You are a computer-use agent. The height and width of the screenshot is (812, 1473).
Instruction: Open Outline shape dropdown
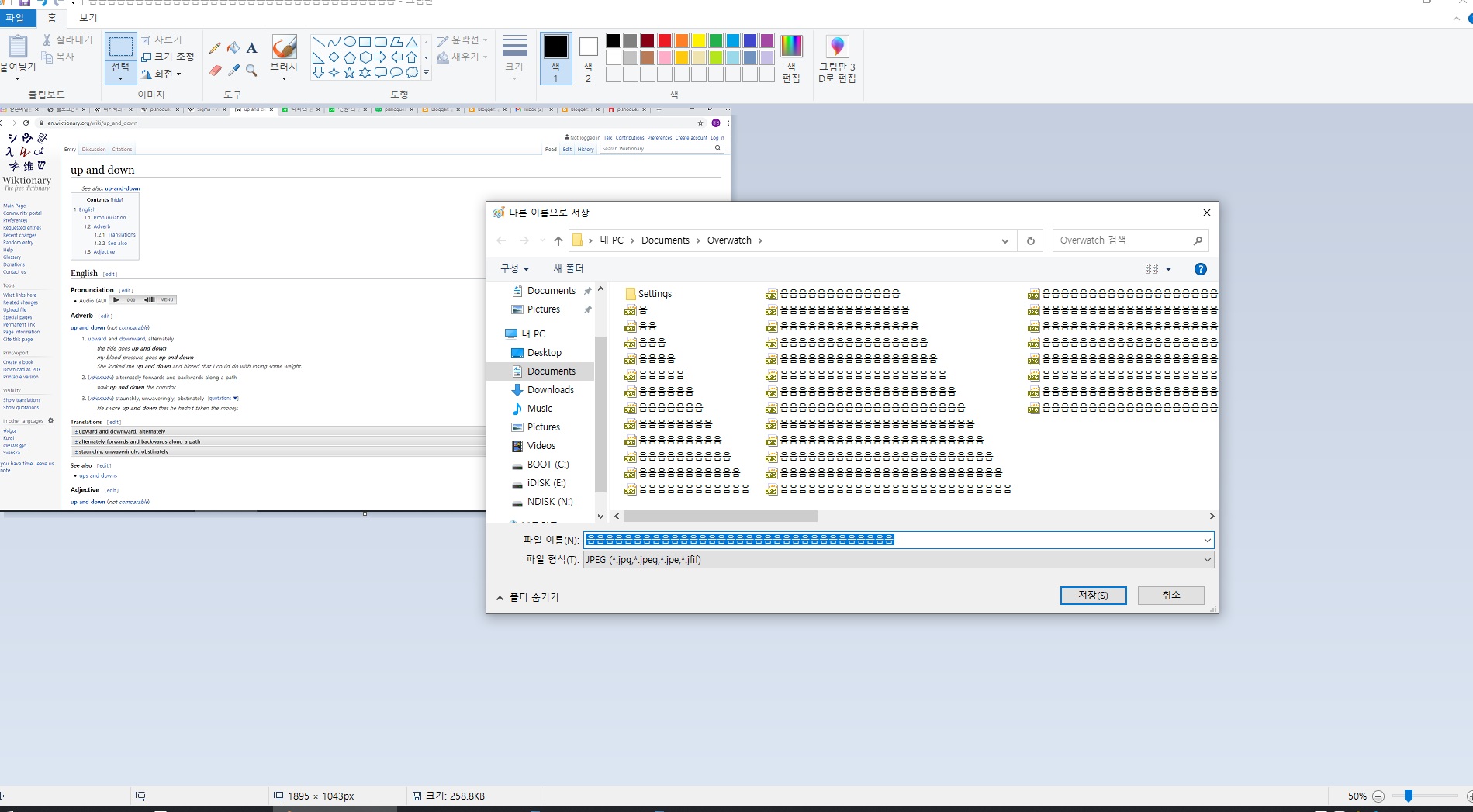click(x=462, y=40)
